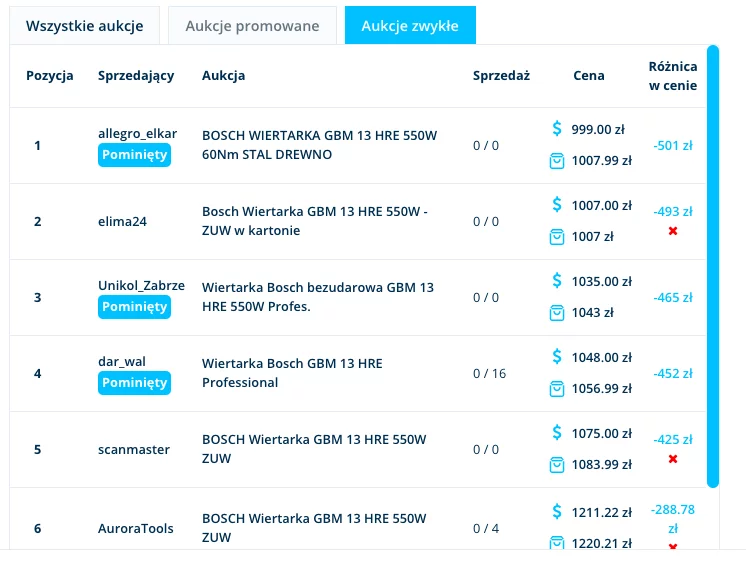Open the Wszystkie aukcje tab

[x=85, y=26]
